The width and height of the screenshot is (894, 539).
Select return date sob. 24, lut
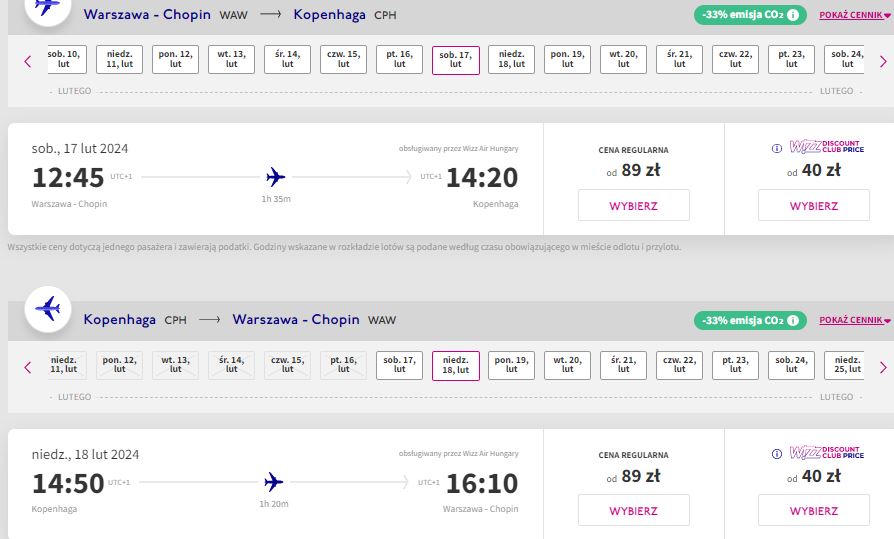point(791,365)
